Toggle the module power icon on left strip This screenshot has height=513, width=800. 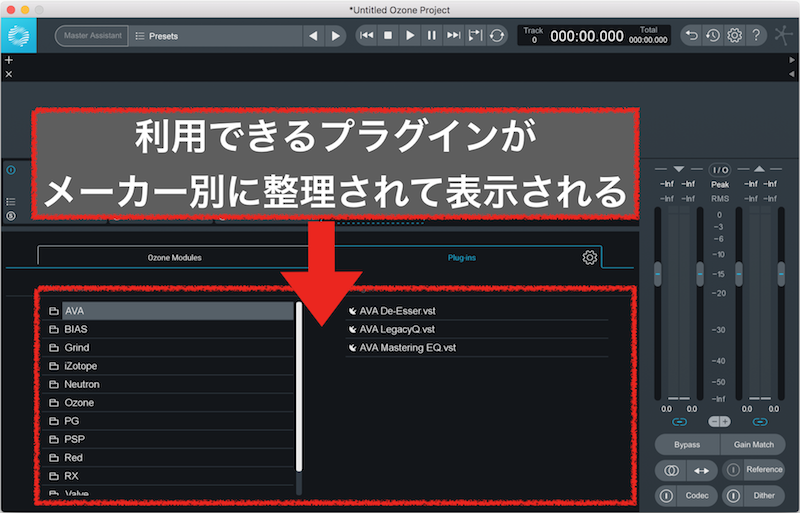(11, 170)
